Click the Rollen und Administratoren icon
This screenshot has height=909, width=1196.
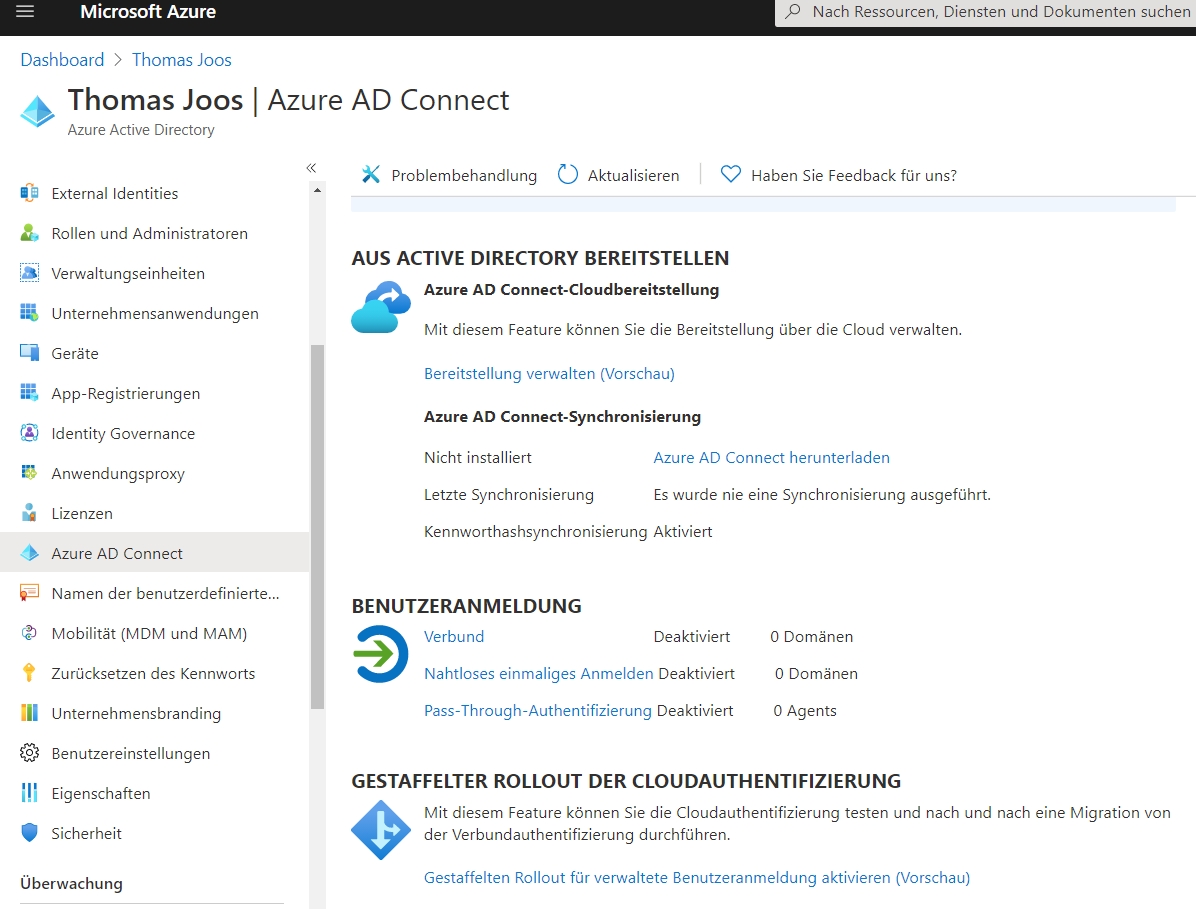pyautogui.click(x=29, y=233)
